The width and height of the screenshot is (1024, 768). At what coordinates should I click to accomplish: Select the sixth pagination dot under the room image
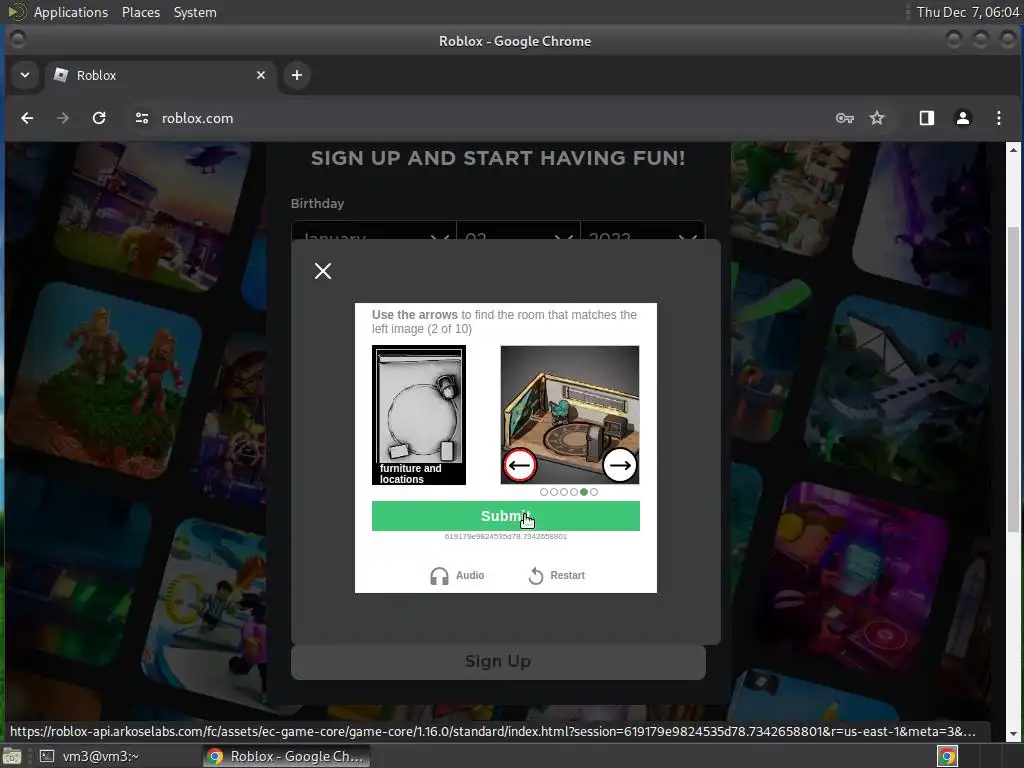(594, 492)
